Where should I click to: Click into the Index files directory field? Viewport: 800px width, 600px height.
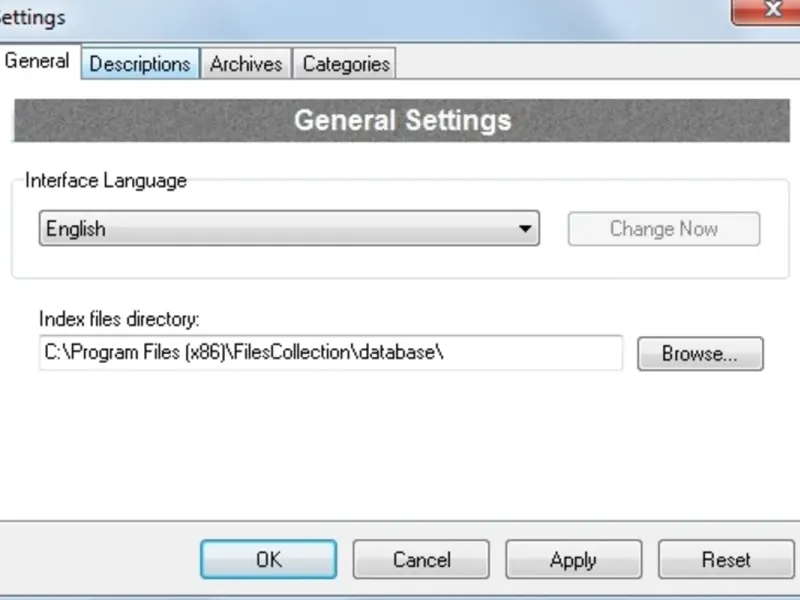[331, 353]
